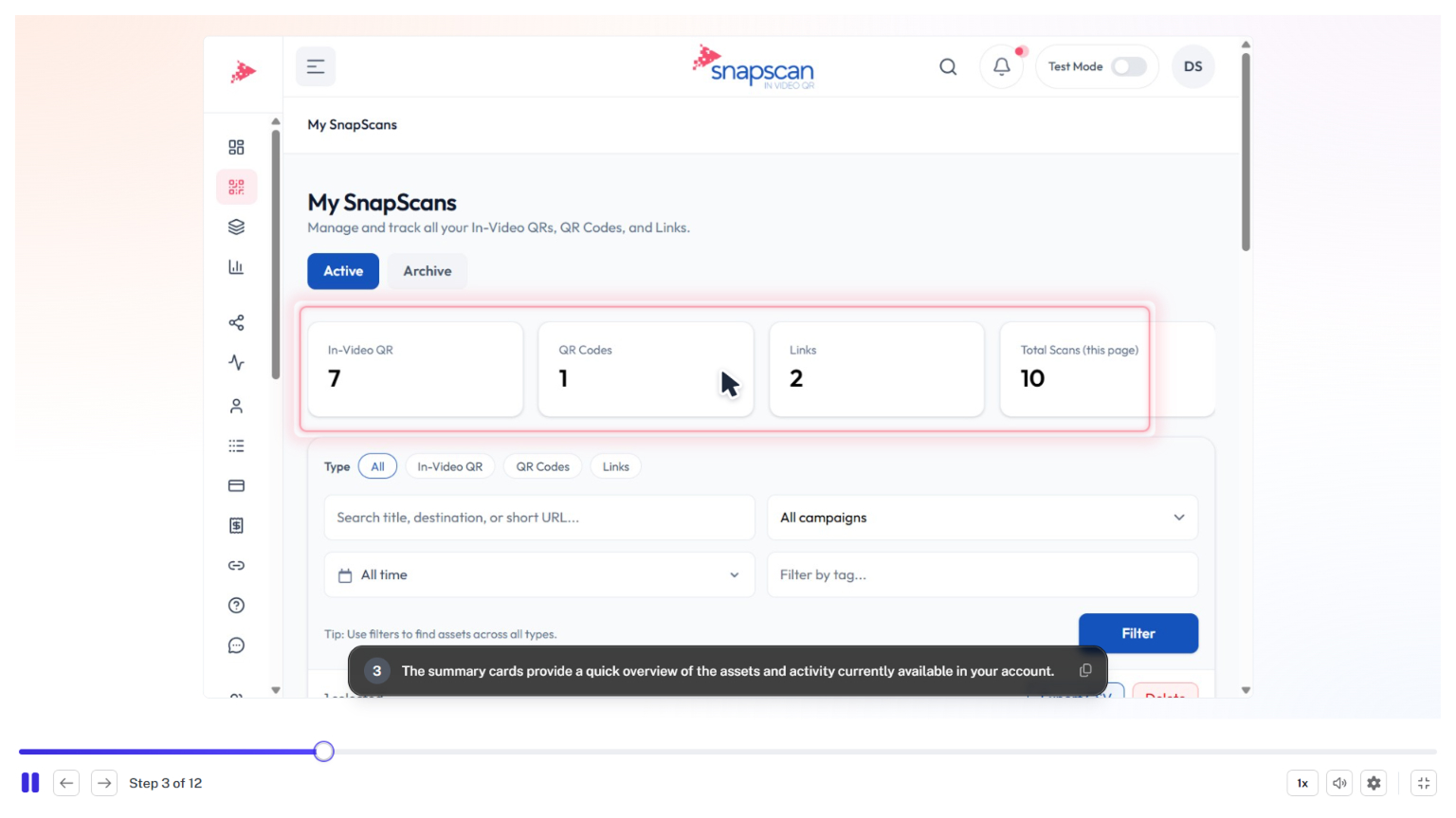The image size is (1456, 818).
Task: Click the 'Tip: Use filters' hint text
Action: (441, 634)
